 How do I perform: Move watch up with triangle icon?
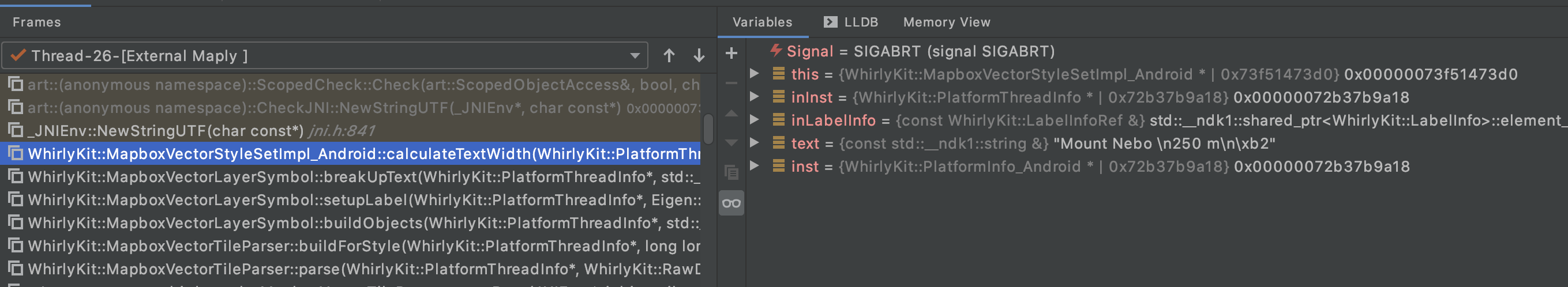click(732, 114)
